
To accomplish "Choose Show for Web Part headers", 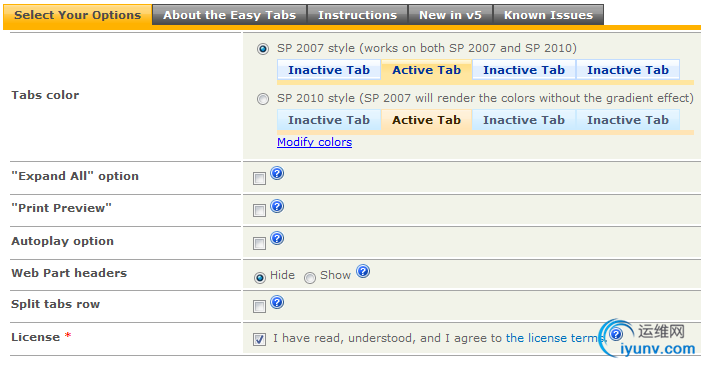I will coord(310,278).
